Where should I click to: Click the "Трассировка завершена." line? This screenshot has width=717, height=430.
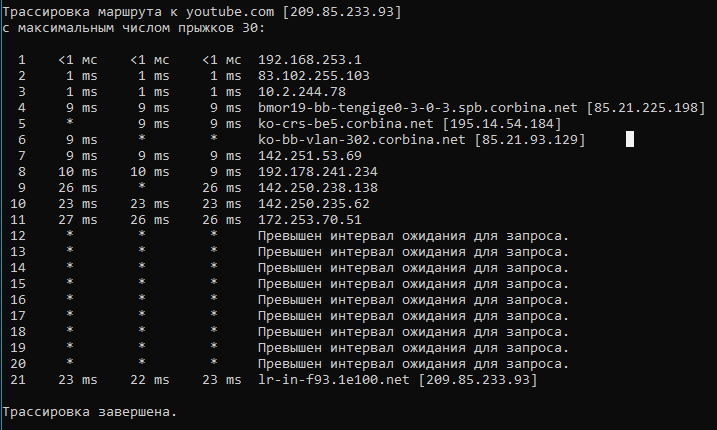pyautogui.click(x=90, y=411)
